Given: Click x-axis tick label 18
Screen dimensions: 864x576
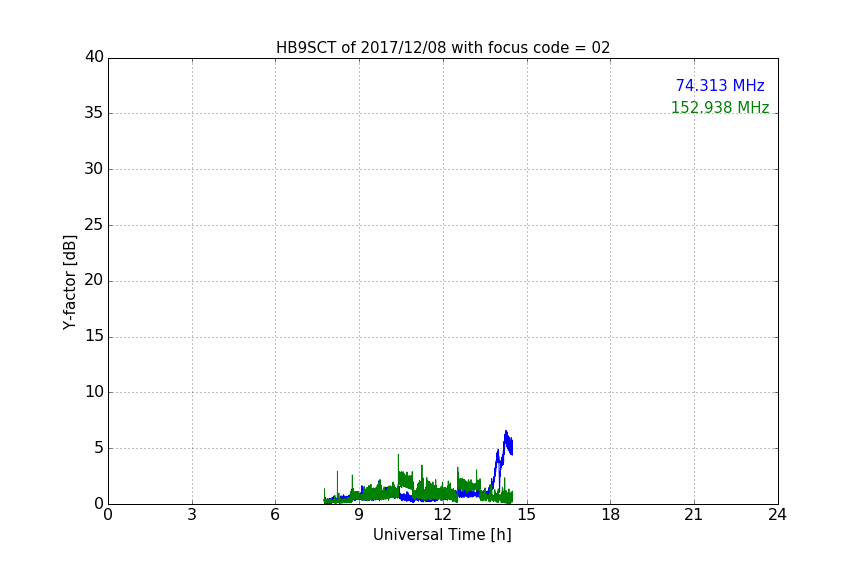Looking at the screenshot, I should click(611, 515).
